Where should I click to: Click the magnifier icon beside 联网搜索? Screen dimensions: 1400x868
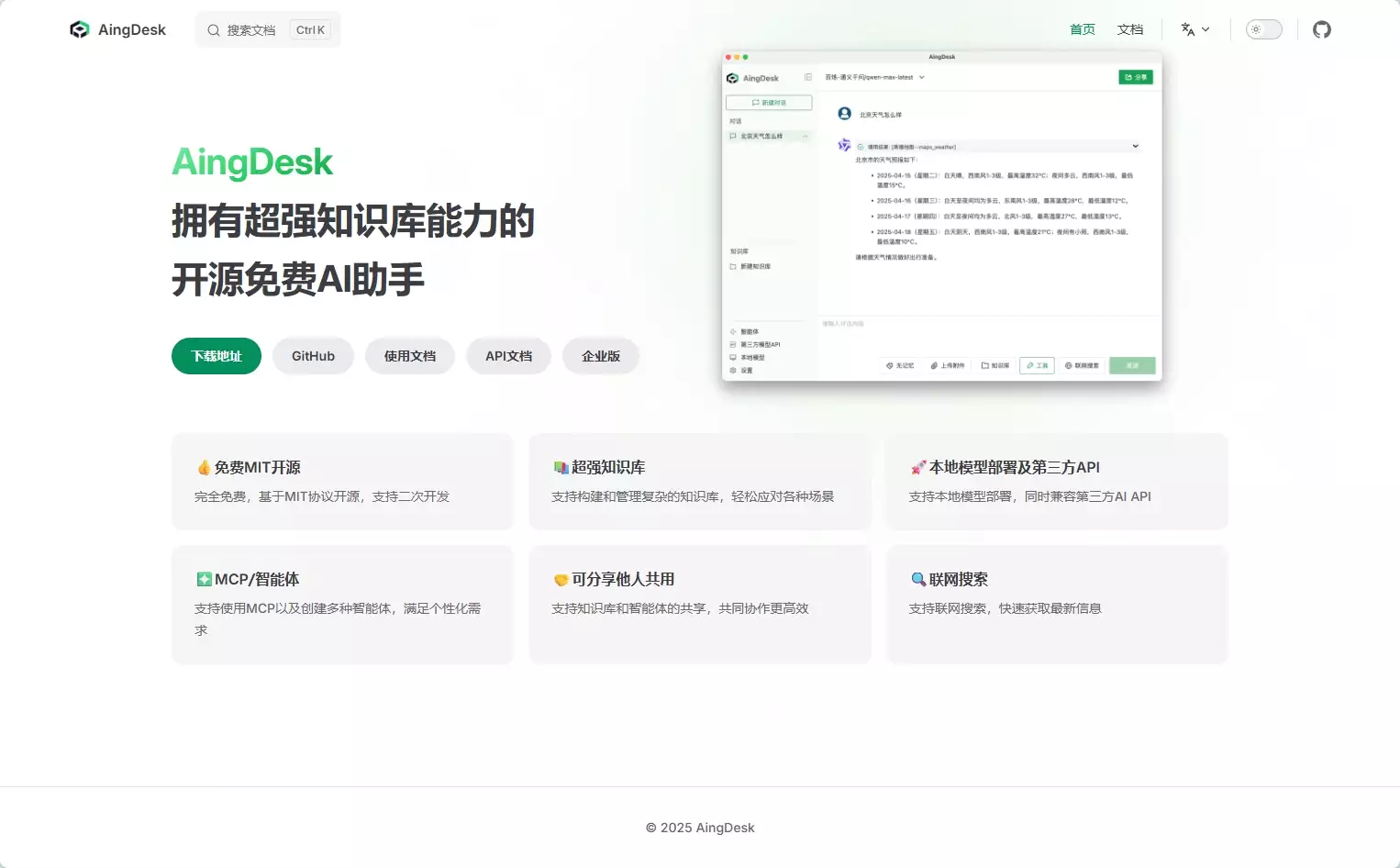[918, 580]
